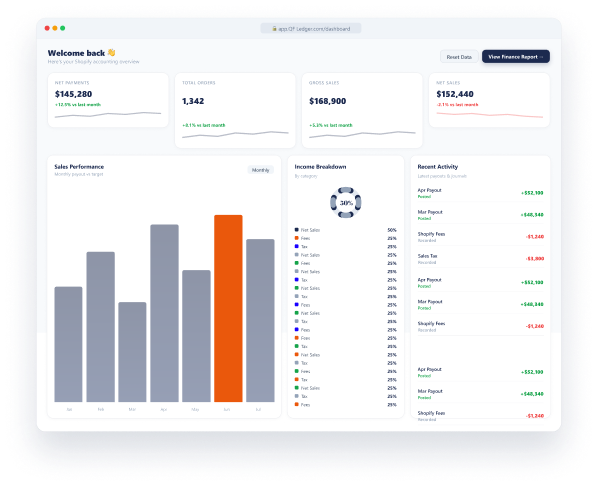Click the waving hand emoji beside Welcome back
The height and width of the screenshot is (487, 598).
pyautogui.click(x=111, y=53)
